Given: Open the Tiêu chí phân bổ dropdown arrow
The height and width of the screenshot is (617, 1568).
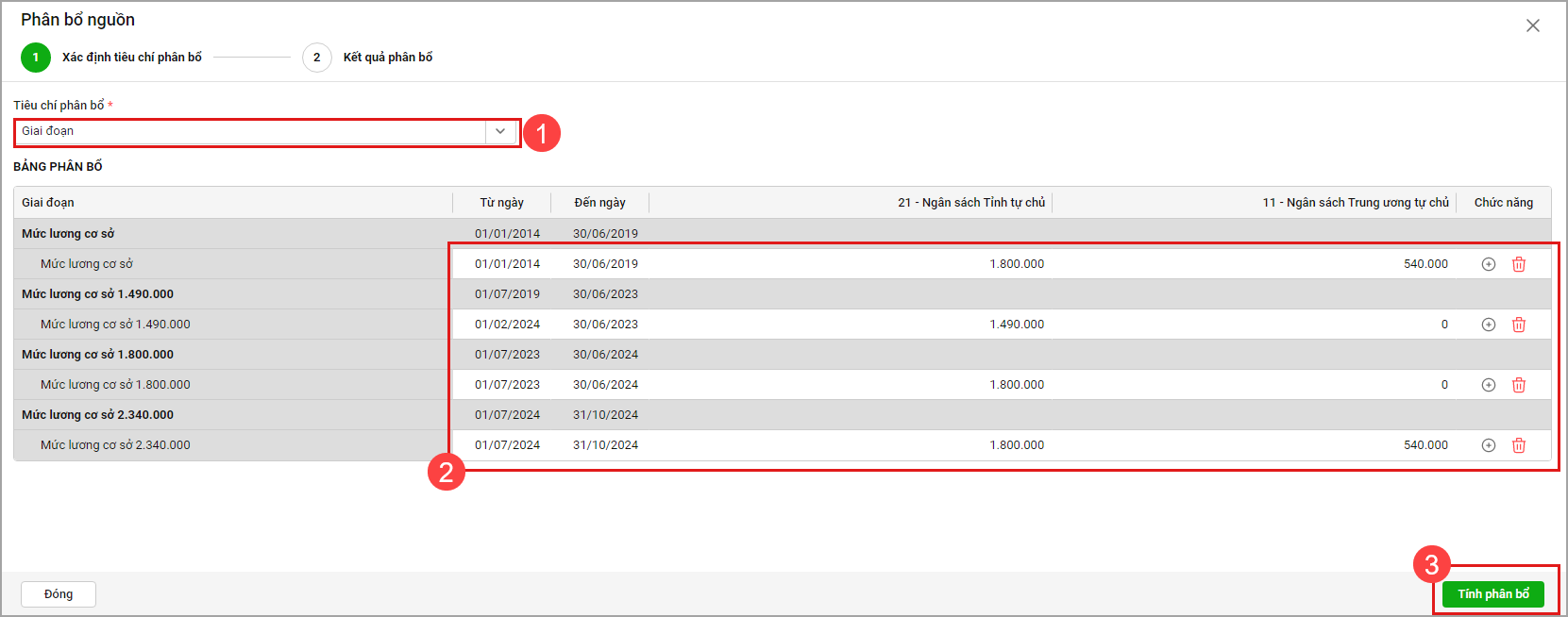Looking at the screenshot, I should click(x=500, y=131).
